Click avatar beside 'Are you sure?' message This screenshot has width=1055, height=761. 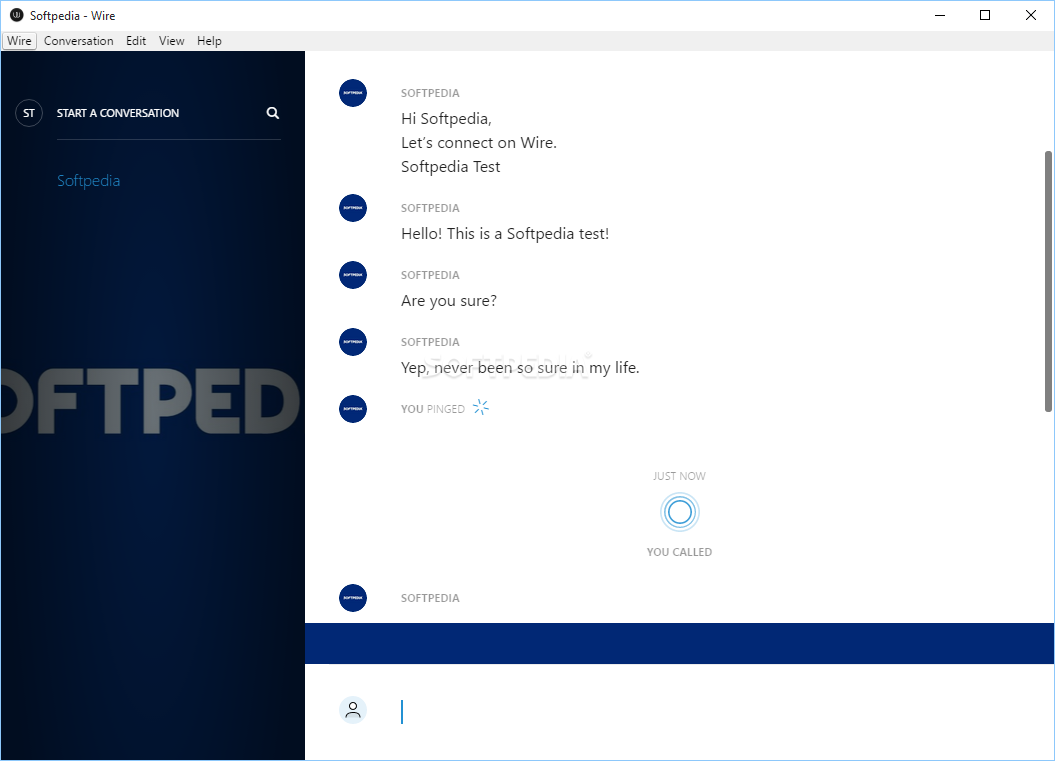353,275
